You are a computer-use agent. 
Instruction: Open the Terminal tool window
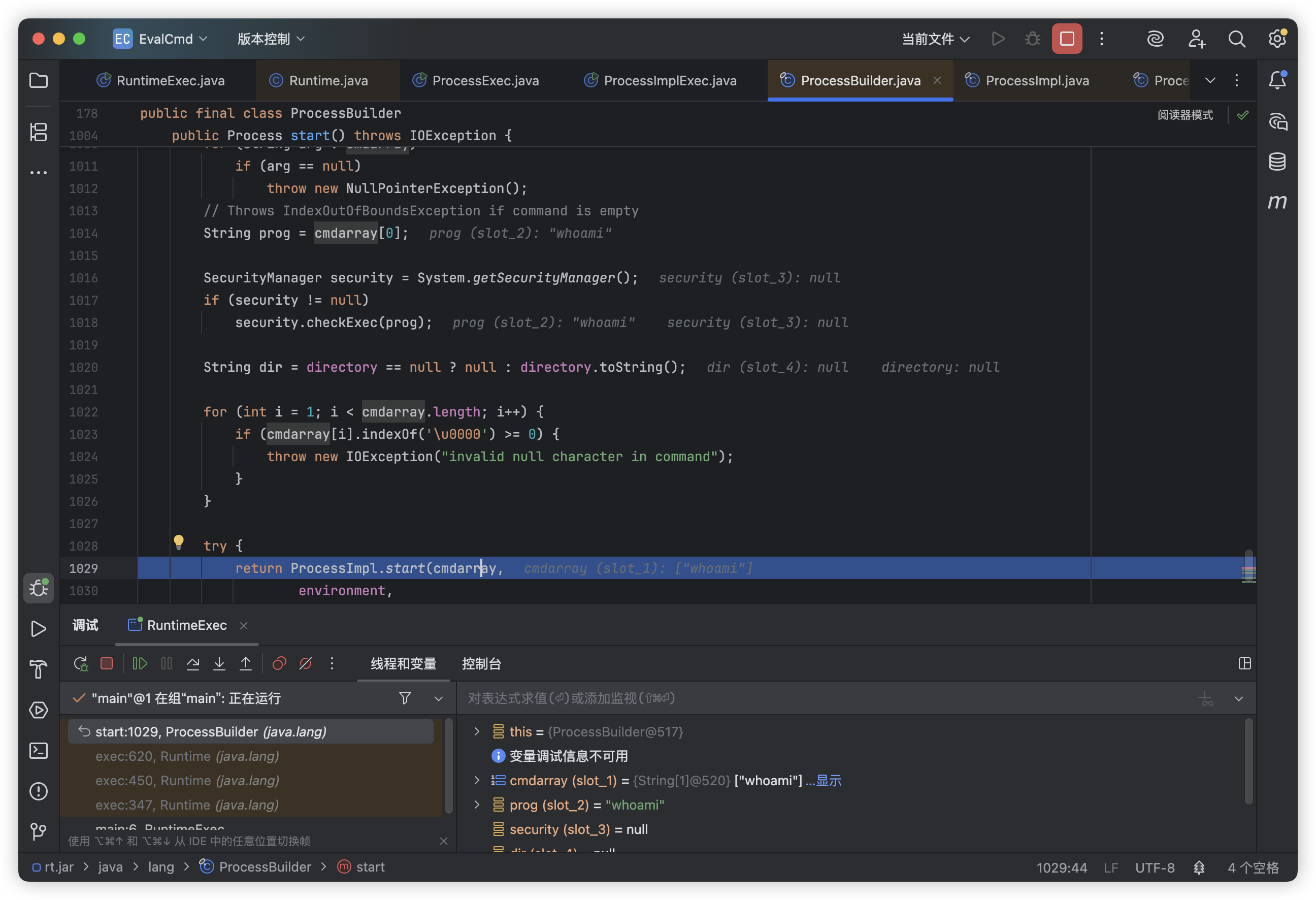(39, 751)
